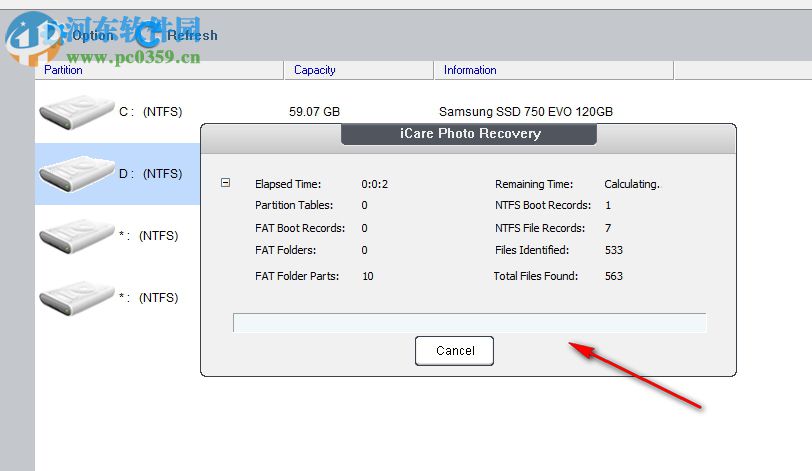Select the first unlabeled NTFS drive icon
812x471 pixels.
click(x=77, y=236)
